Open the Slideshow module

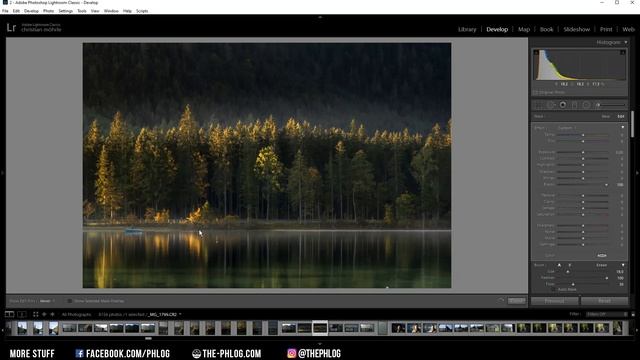[x=576, y=29]
